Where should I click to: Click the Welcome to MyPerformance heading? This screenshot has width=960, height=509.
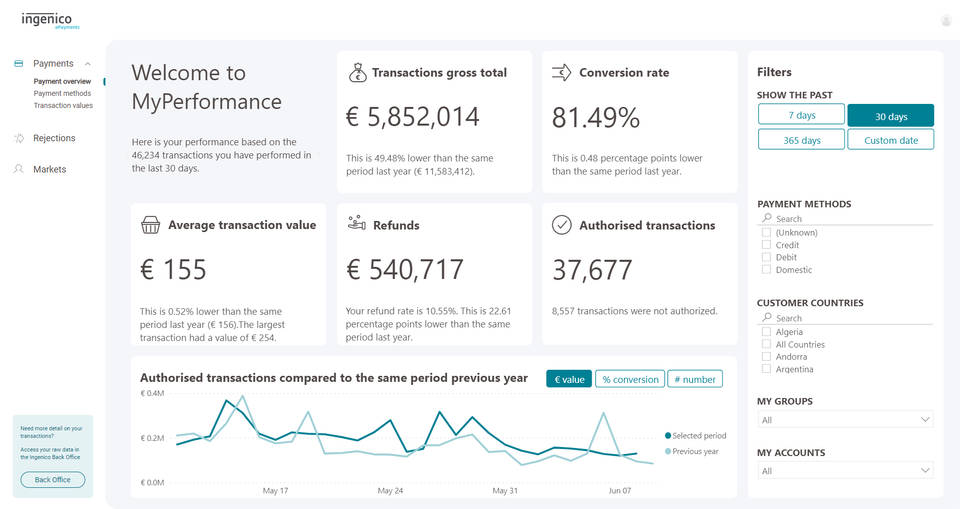pos(206,87)
